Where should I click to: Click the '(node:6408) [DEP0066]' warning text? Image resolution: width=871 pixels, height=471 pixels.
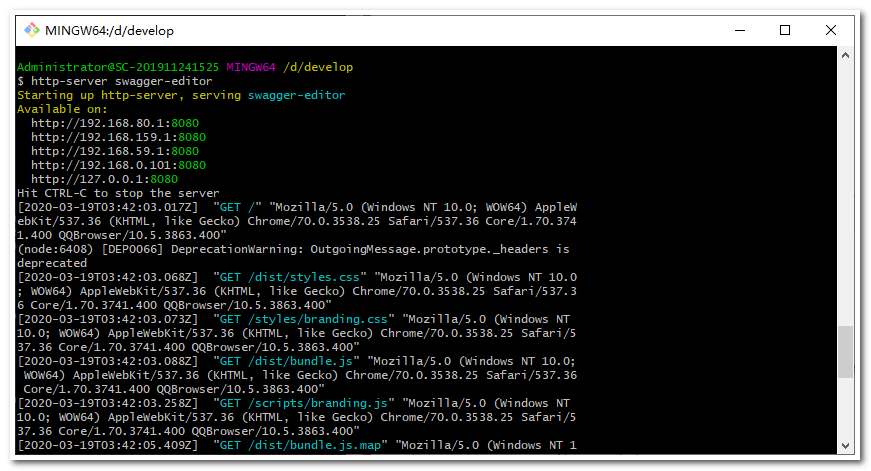pyautogui.click(x=90, y=249)
